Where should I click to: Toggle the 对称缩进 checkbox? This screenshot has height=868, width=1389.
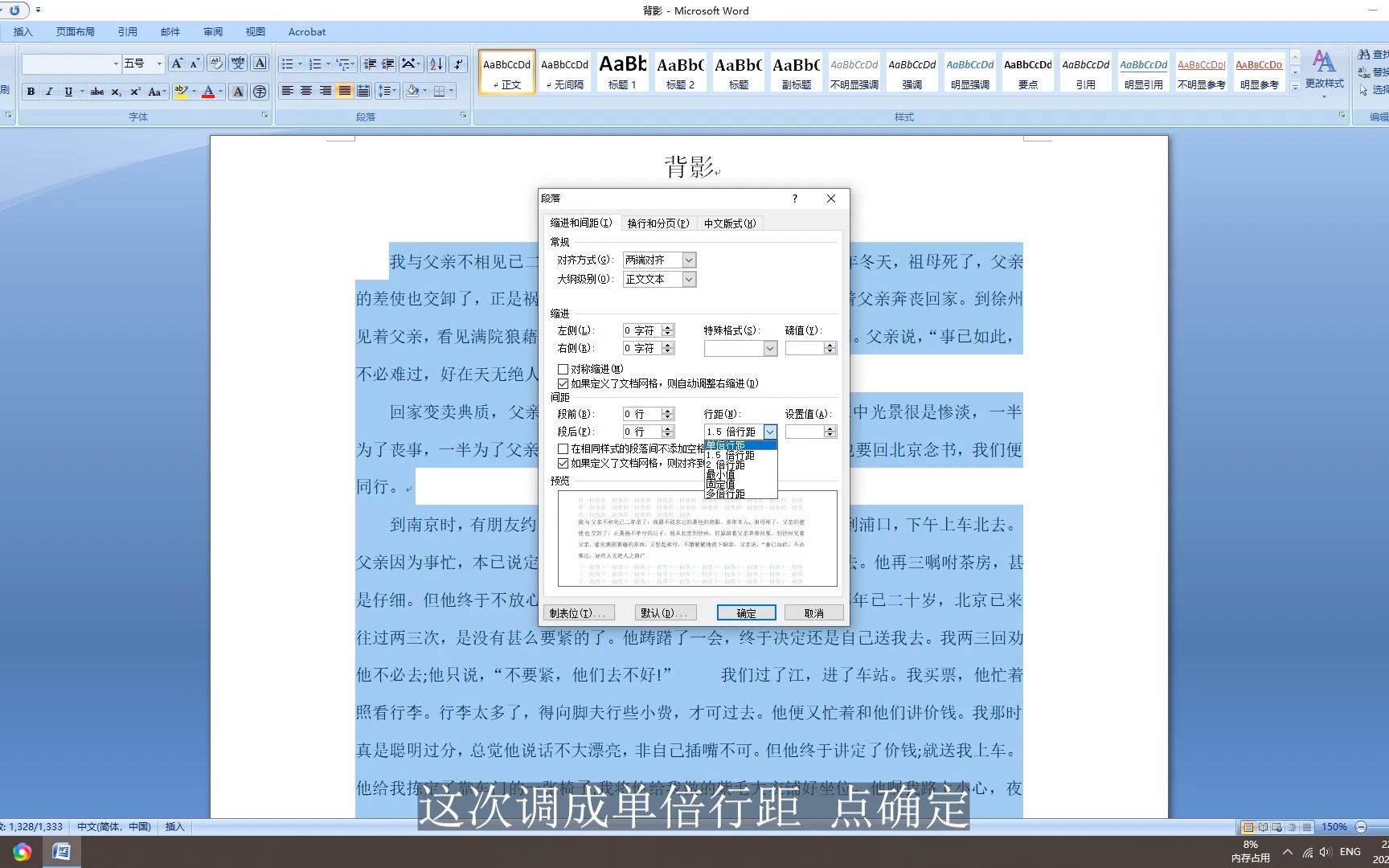[563, 369]
